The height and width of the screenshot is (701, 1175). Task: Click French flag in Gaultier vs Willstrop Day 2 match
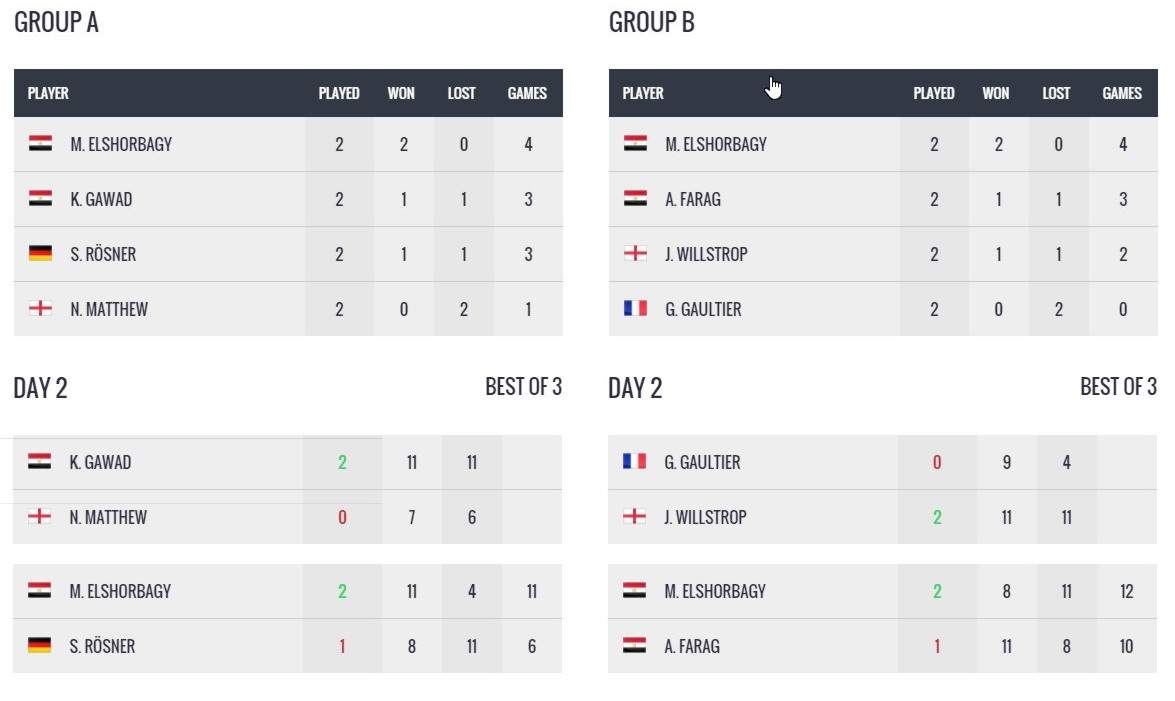coord(634,462)
